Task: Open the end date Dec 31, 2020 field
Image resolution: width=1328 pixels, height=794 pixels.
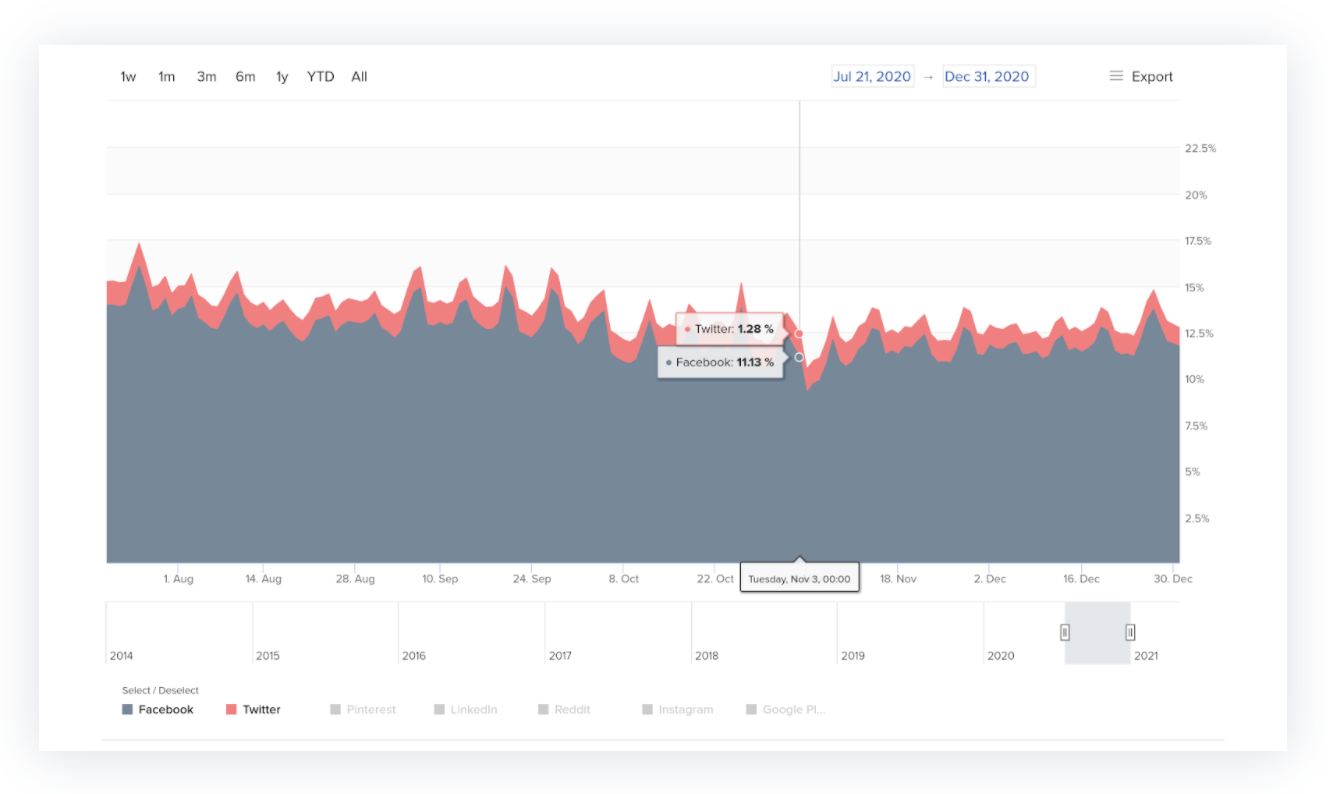Action: [988, 77]
